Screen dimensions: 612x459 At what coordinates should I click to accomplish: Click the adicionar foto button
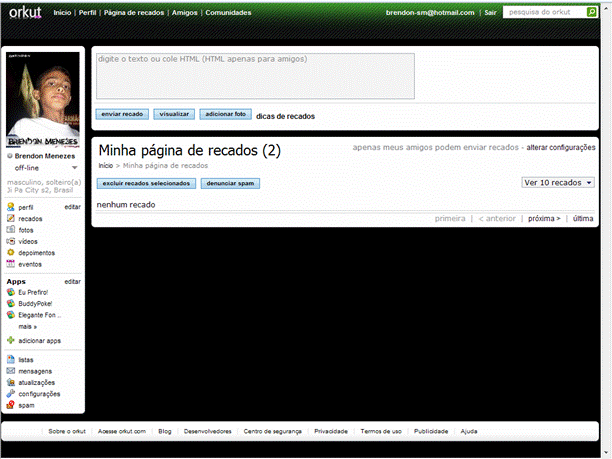(226, 114)
